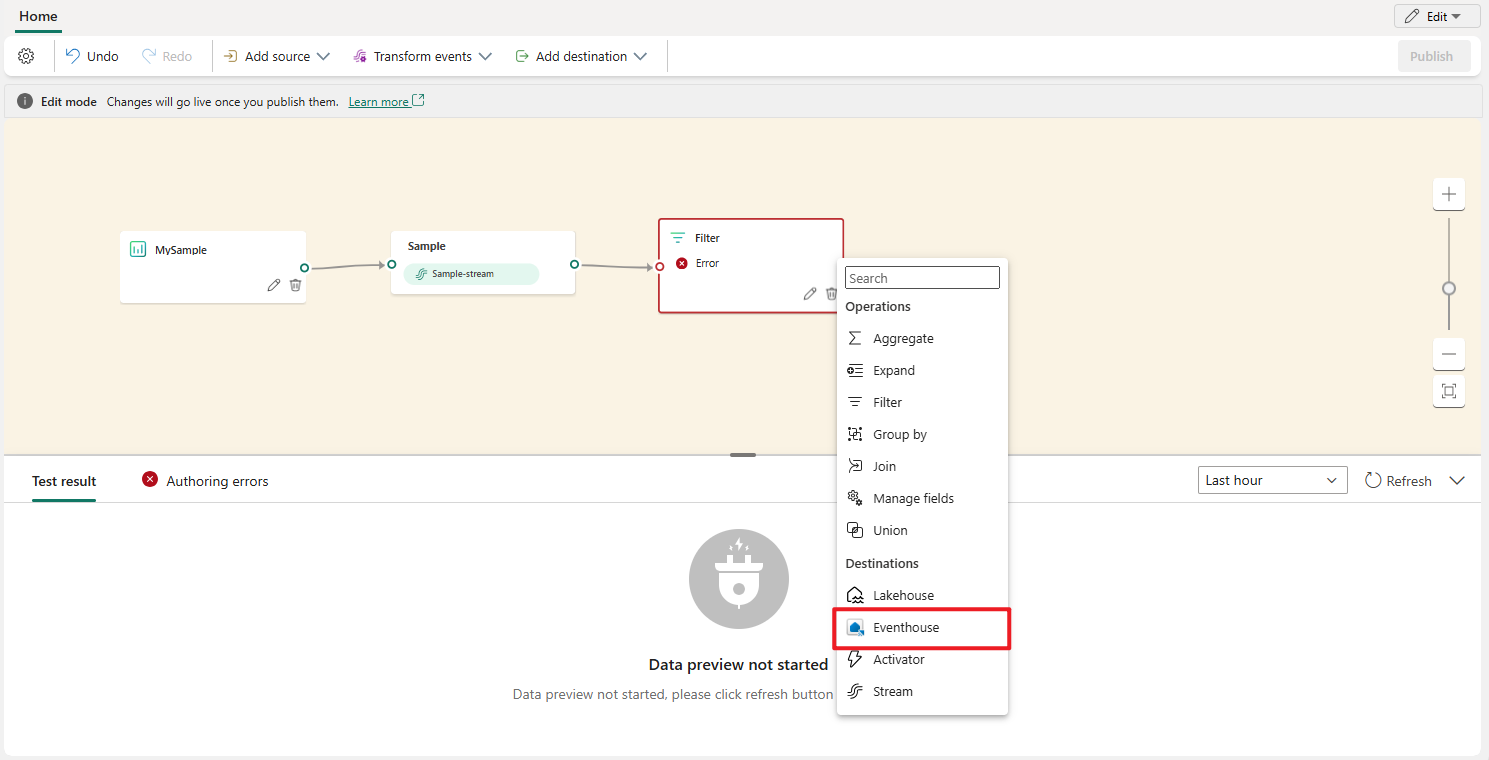Switch to the Authoring errors tab
Screen dimensions: 1489x760
tap(217, 481)
